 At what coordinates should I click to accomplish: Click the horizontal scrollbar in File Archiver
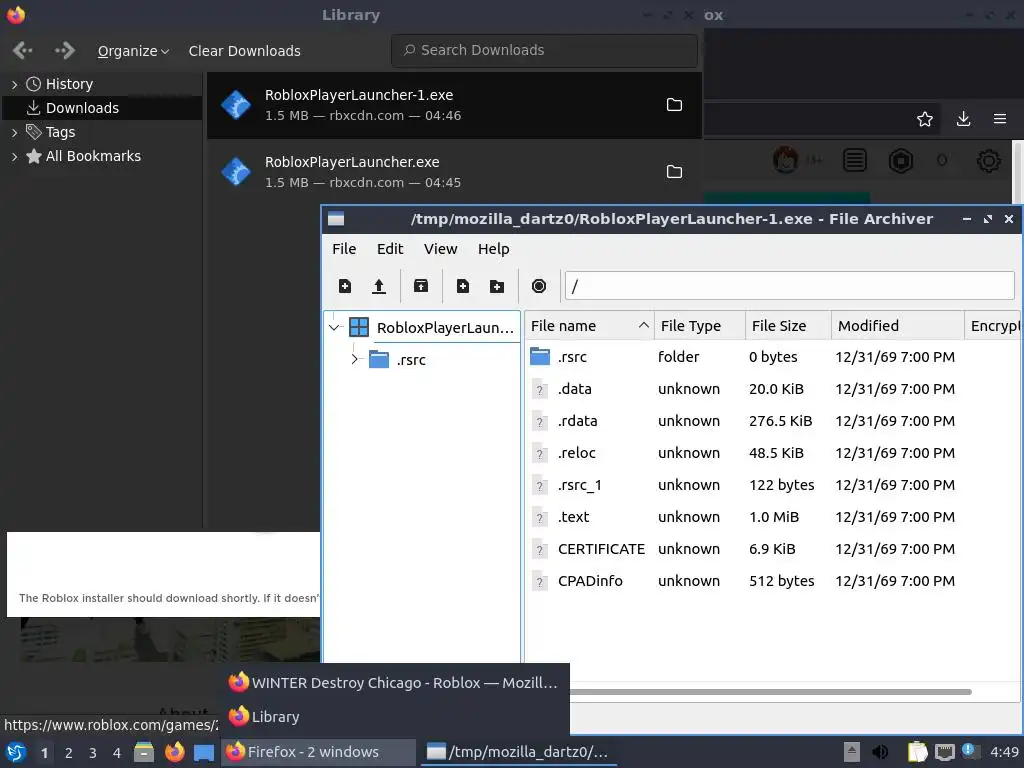[x=771, y=692]
